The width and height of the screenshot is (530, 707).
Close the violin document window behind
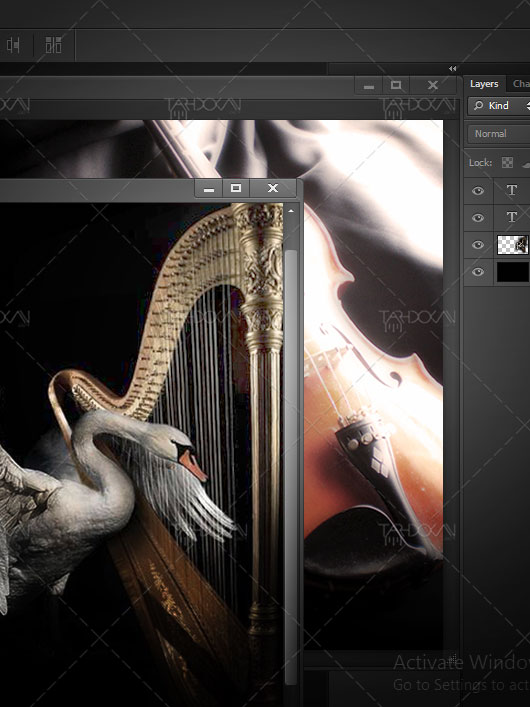(x=433, y=85)
